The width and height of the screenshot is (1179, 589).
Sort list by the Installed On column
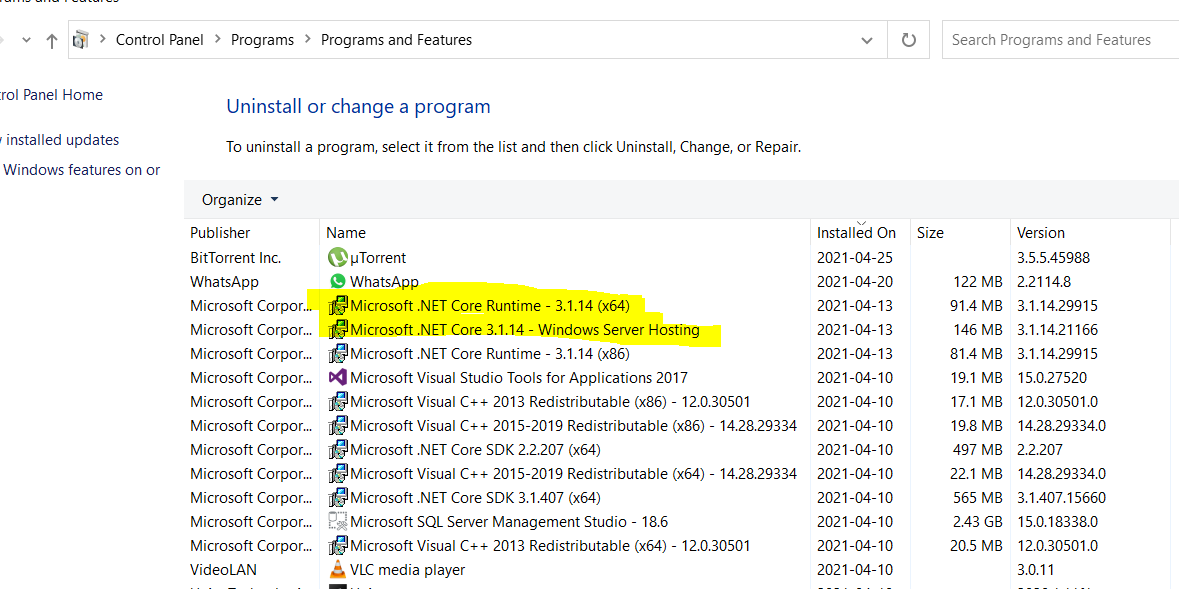pyautogui.click(x=856, y=232)
